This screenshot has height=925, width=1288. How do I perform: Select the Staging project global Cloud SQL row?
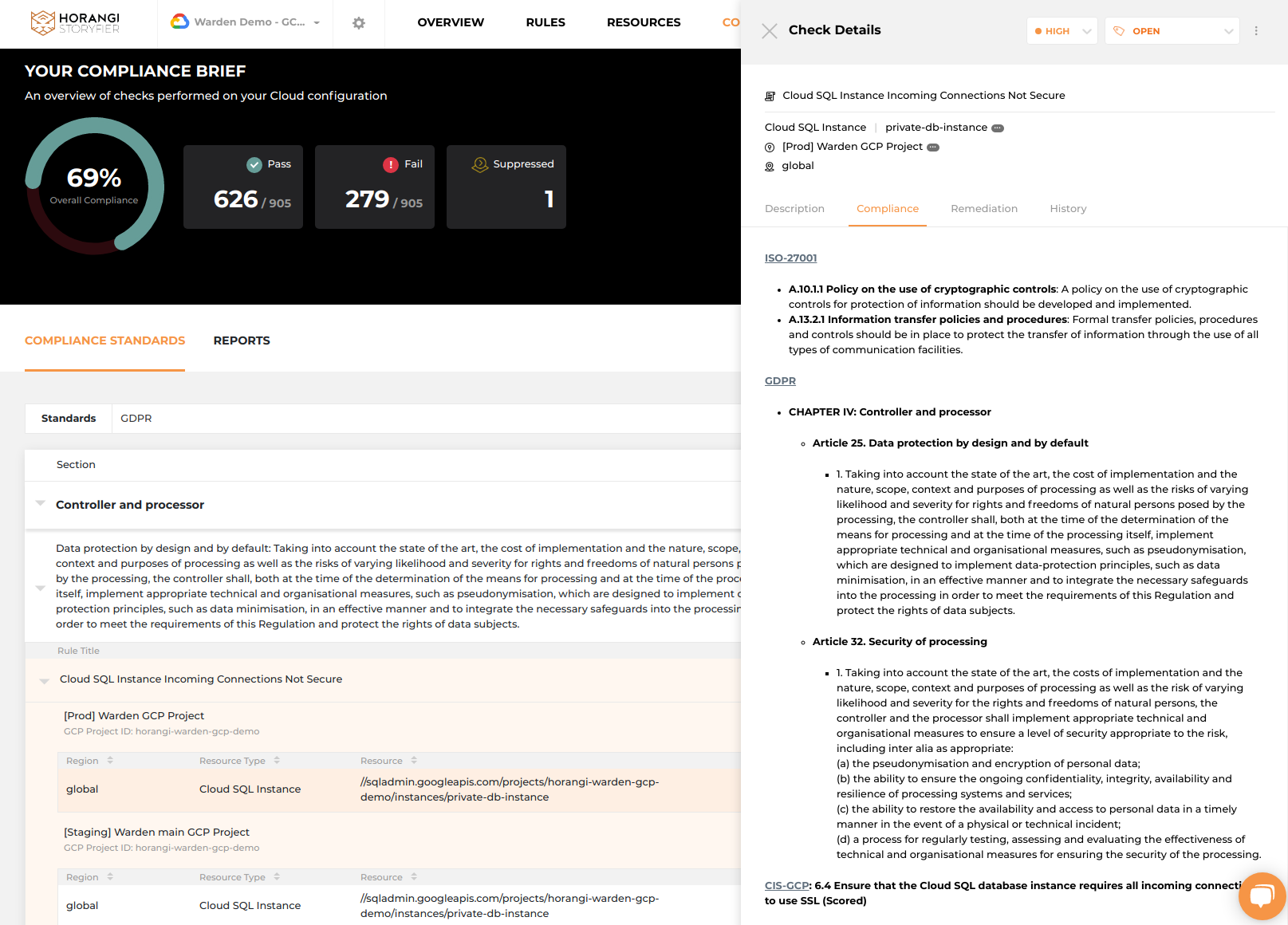coord(399,906)
